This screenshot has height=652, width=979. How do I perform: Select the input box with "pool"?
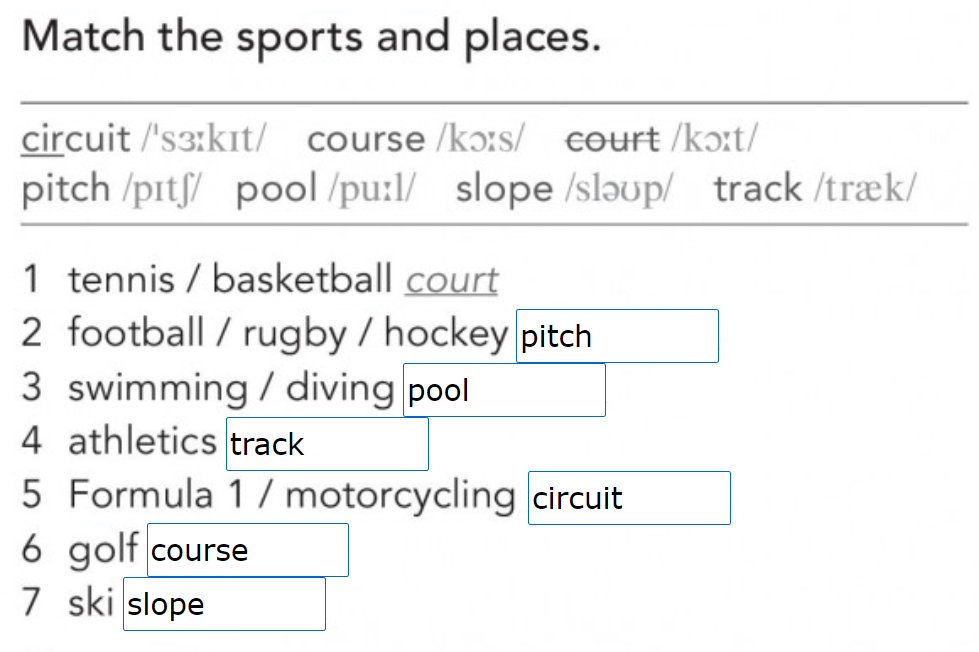coord(504,390)
